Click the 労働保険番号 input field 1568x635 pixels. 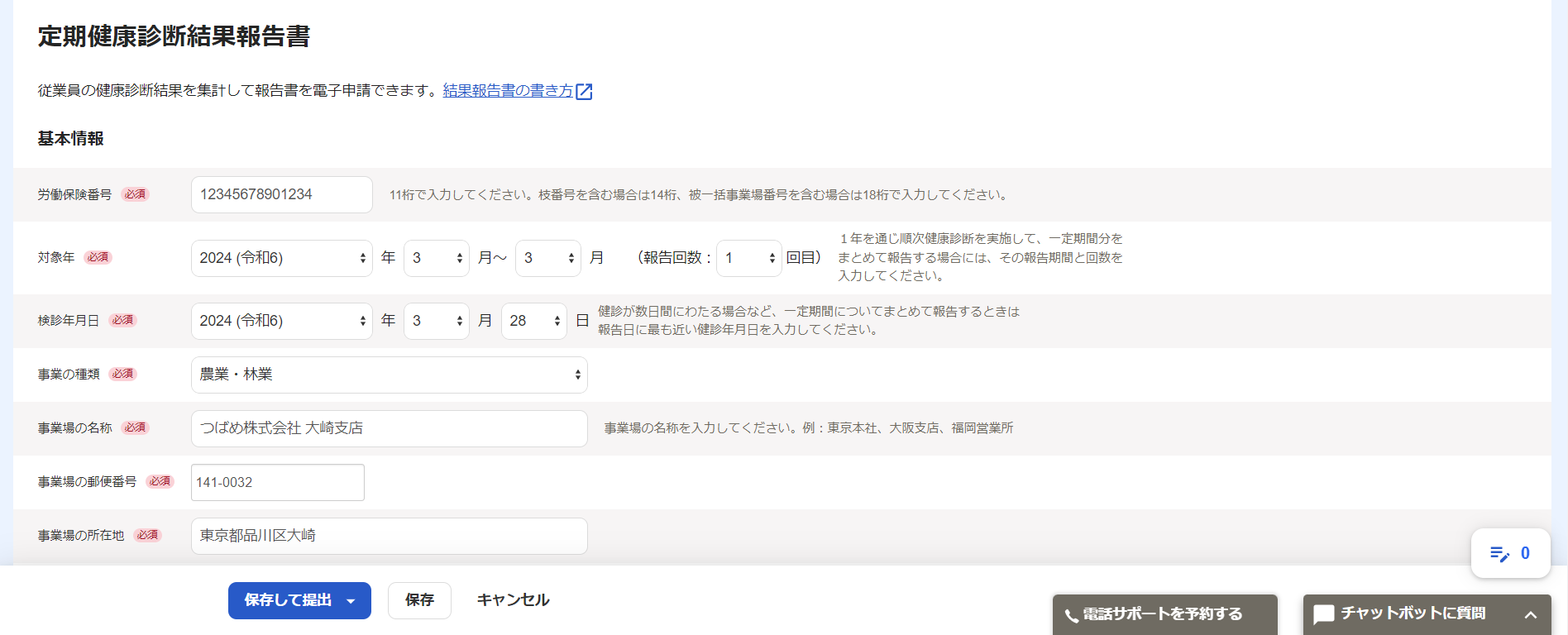282,194
